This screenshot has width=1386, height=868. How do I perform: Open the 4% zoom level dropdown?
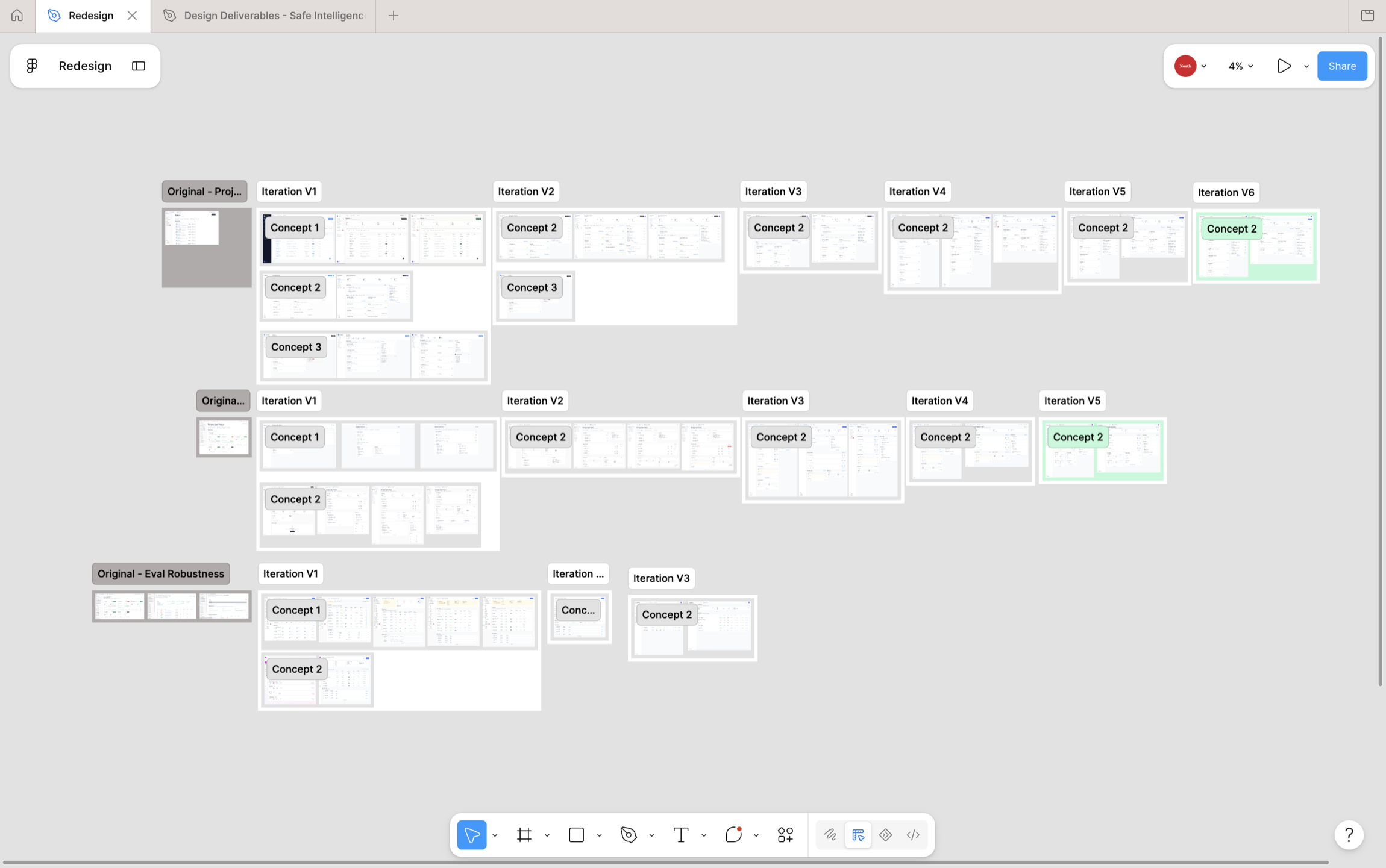[1241, 66]
